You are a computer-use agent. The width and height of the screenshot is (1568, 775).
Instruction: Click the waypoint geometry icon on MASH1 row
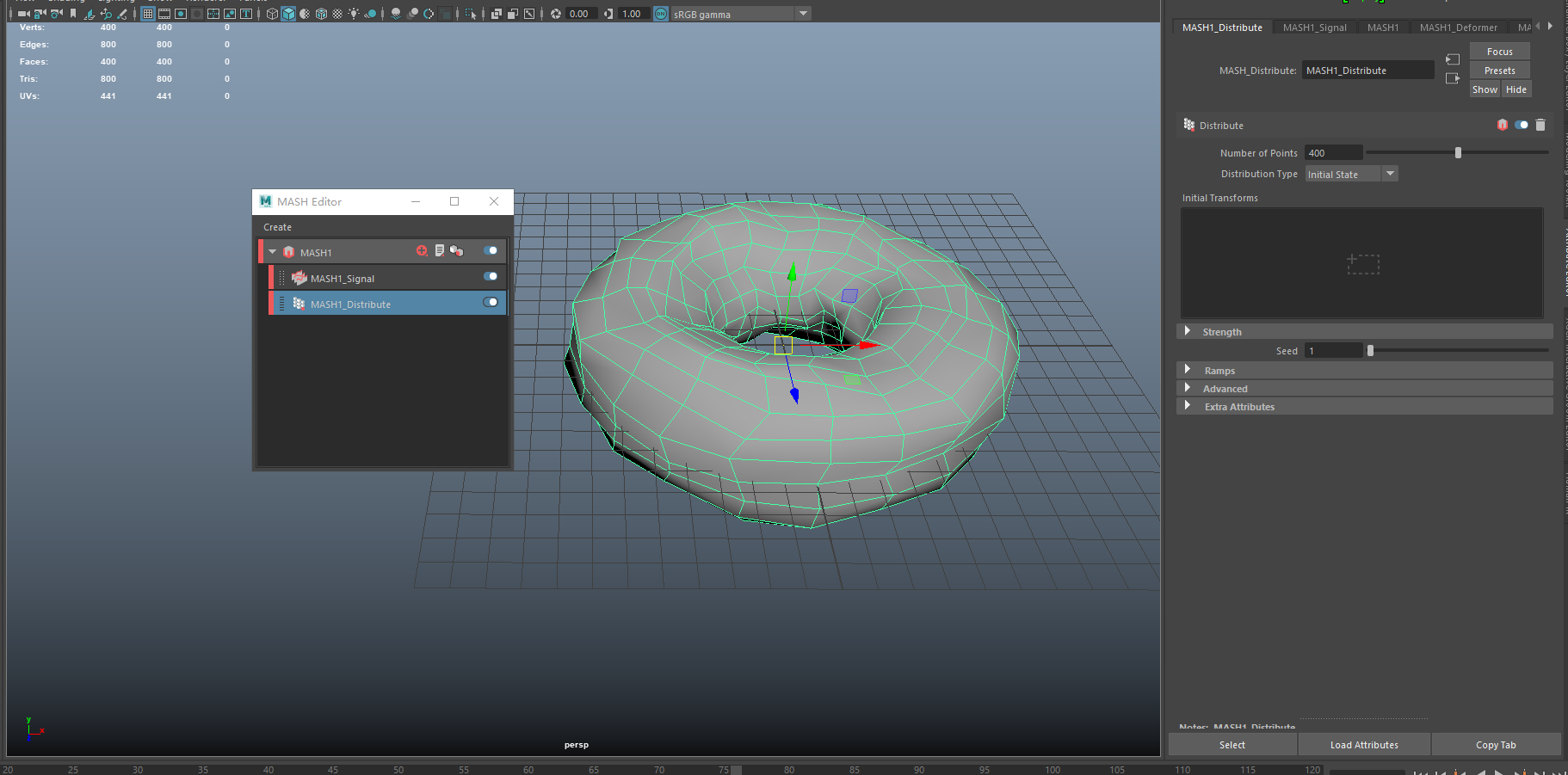[457, 250]
